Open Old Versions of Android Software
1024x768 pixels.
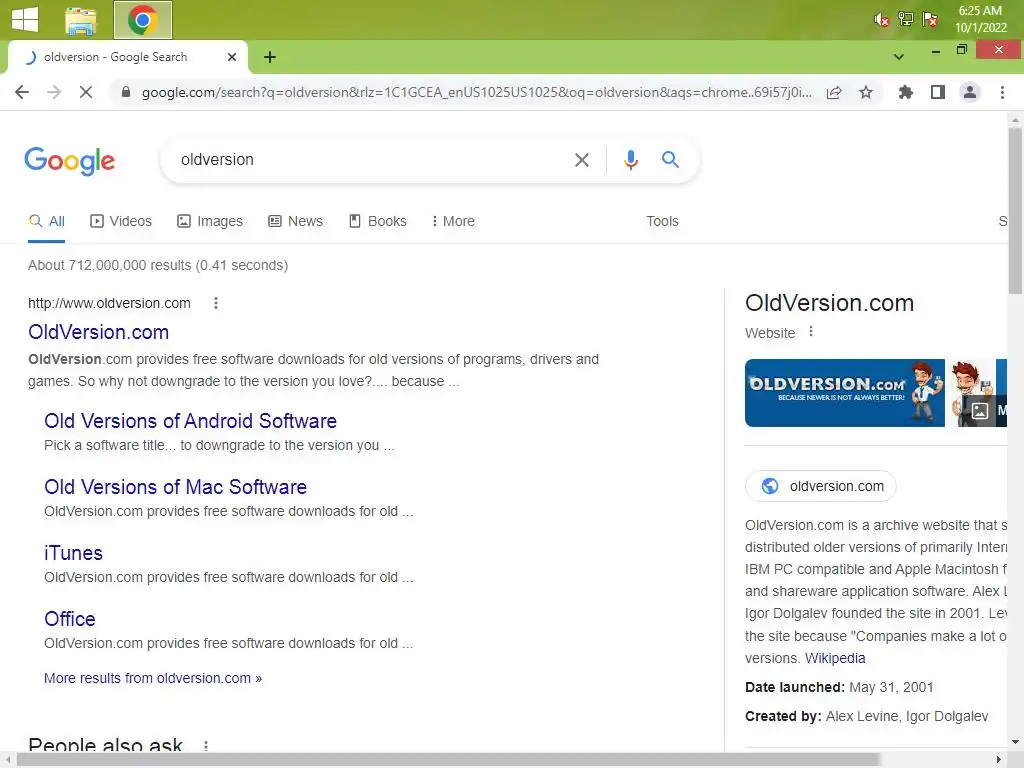(191, 421)
